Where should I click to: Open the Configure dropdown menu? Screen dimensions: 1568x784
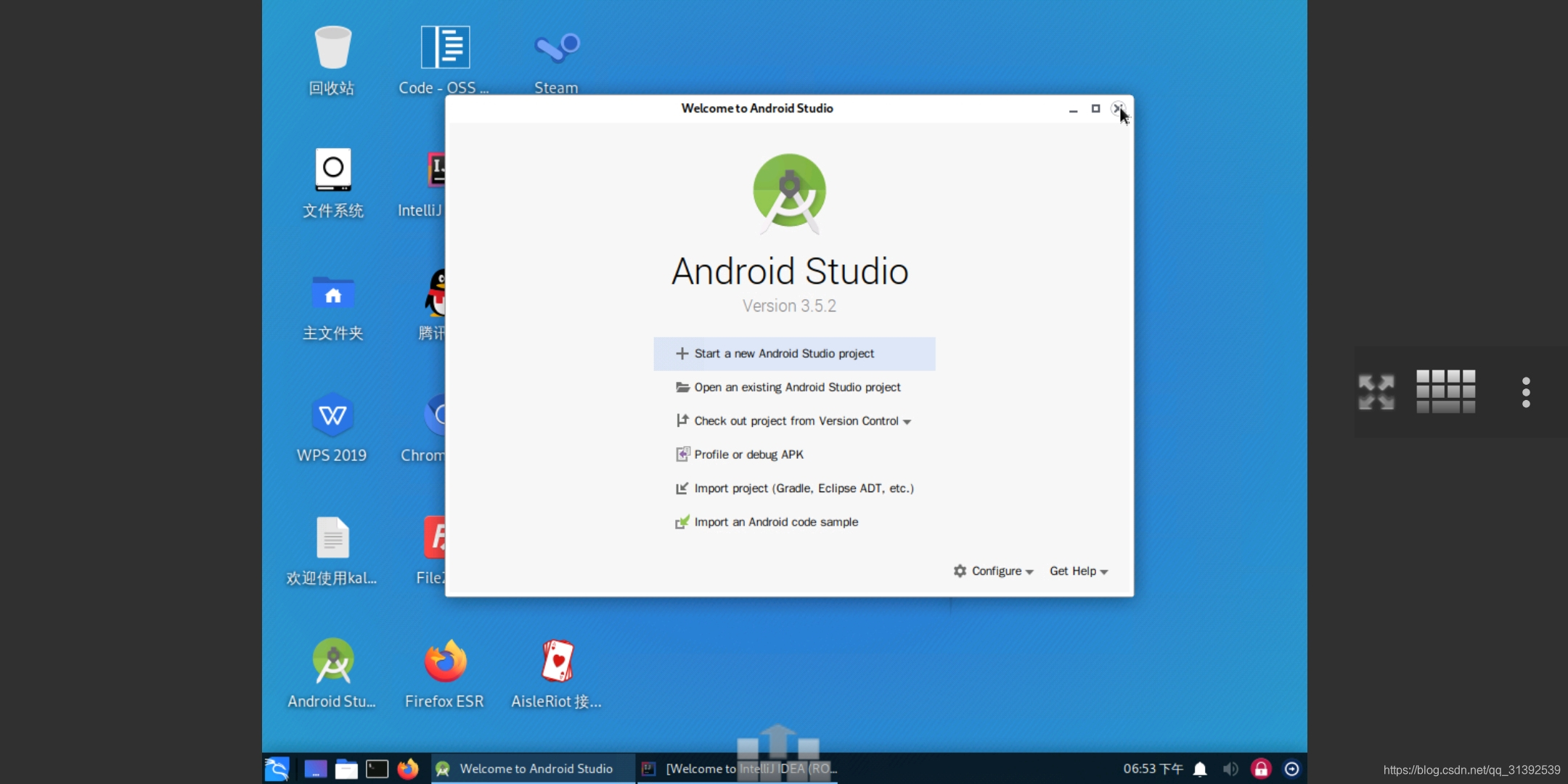pyautogui.click(x=993, y=571)
